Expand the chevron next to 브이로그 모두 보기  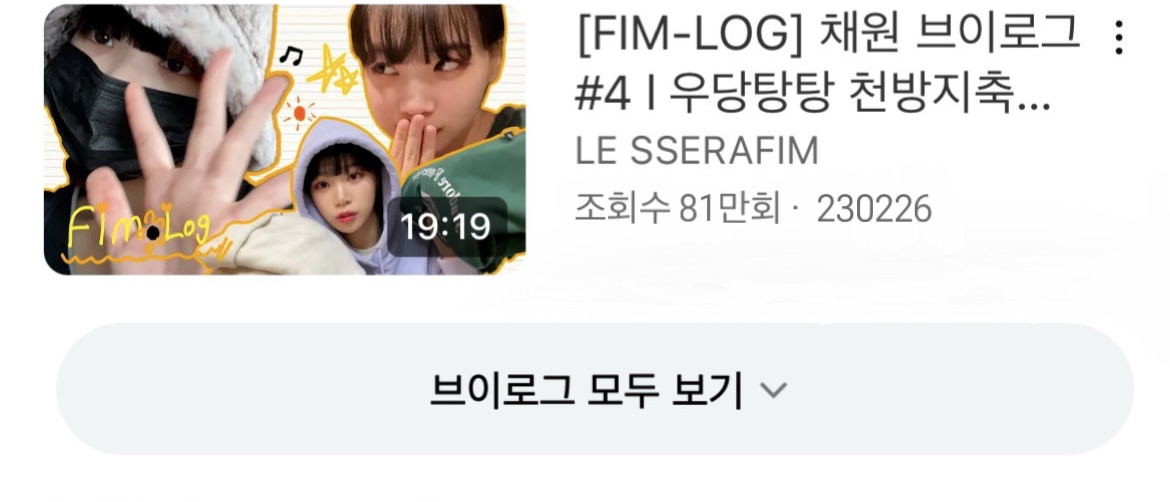coord(773,390)
